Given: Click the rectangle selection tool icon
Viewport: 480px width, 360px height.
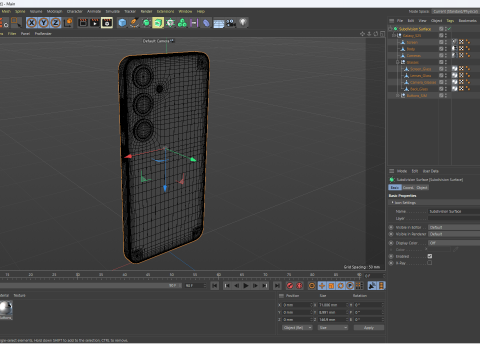Looking at the screenshot, I should pyautogui.click(x=15, y=22).
